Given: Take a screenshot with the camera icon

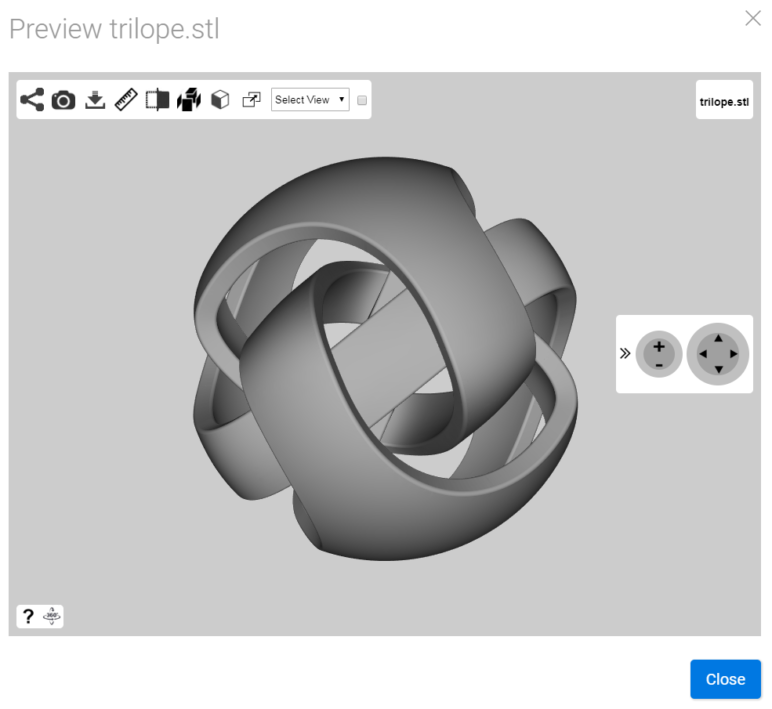Looking at the screenshot, I should tap(64, 100).
